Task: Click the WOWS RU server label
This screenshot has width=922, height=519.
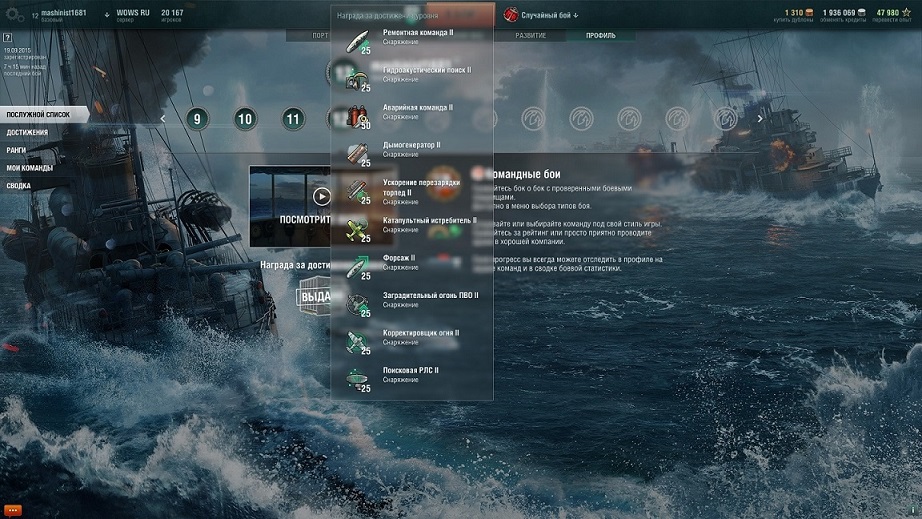Action: click(133, 12)
